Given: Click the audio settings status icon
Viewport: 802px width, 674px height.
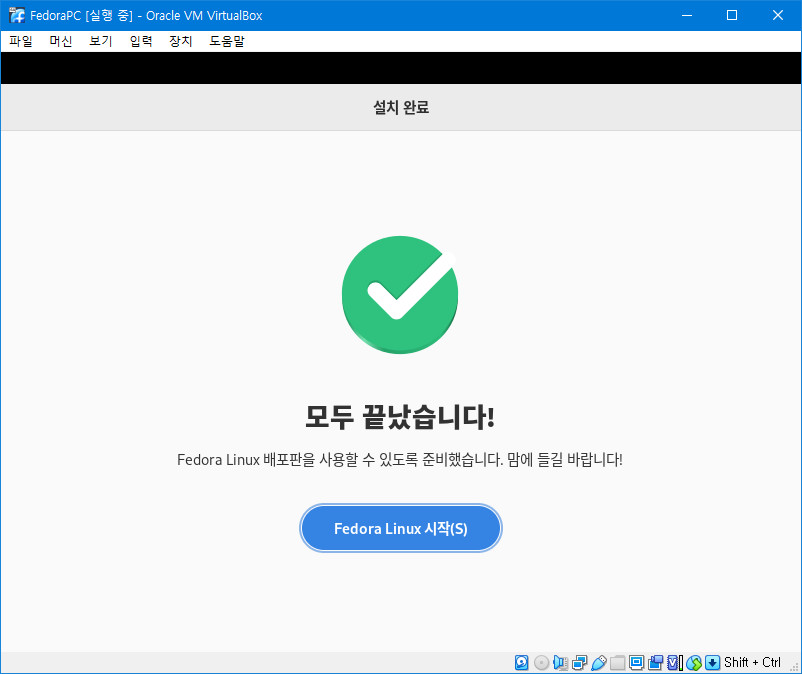Looking at the screenshot, I should click(x=561, y=662).
